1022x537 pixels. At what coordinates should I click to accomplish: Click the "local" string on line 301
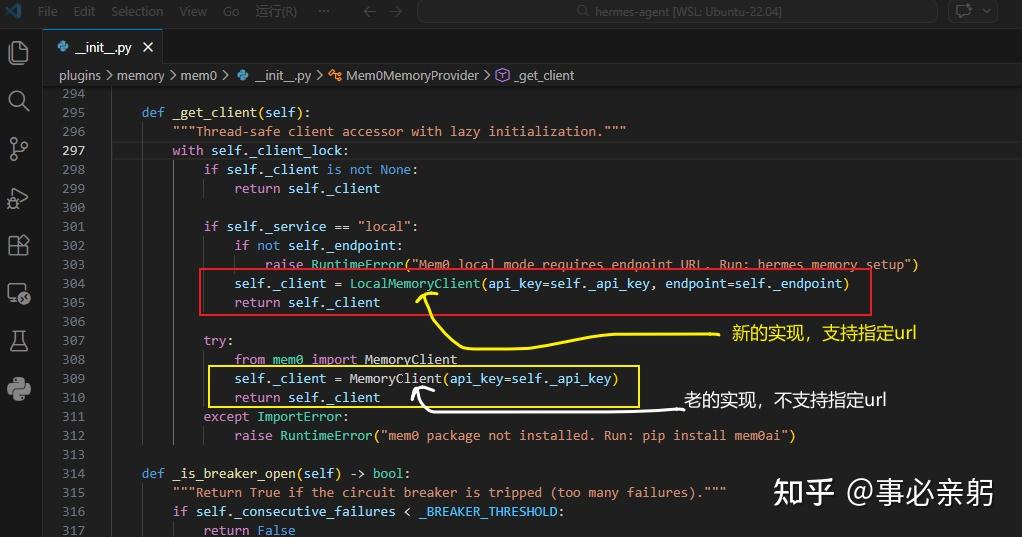[x=384, y=227]
